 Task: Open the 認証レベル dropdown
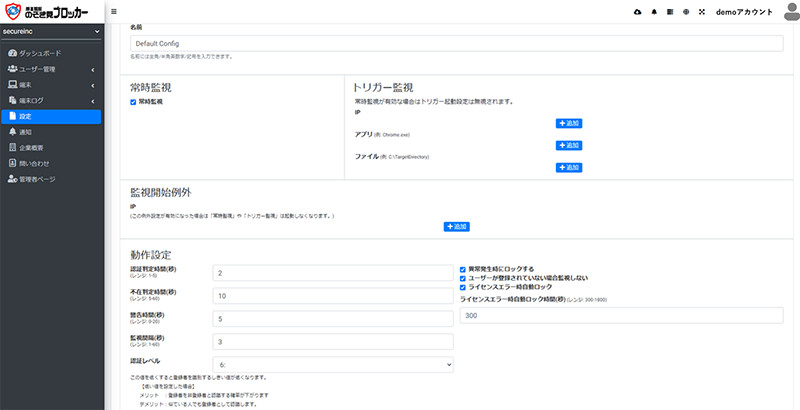tap(333, 365)
